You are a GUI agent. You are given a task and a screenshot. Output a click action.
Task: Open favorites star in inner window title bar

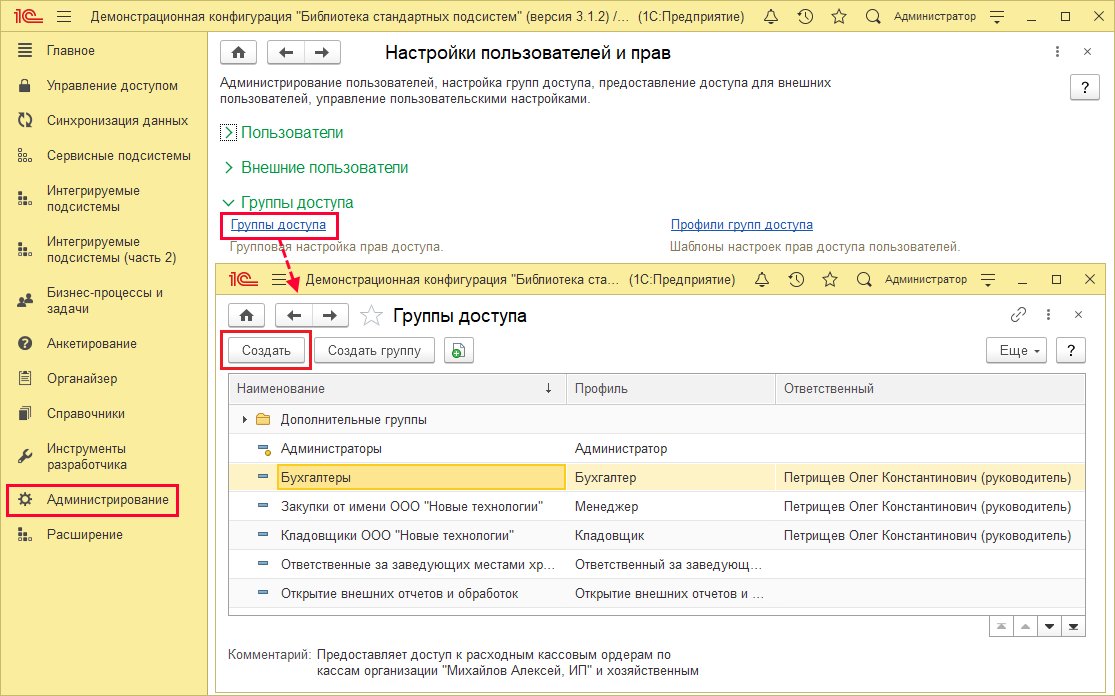(830, 280)
